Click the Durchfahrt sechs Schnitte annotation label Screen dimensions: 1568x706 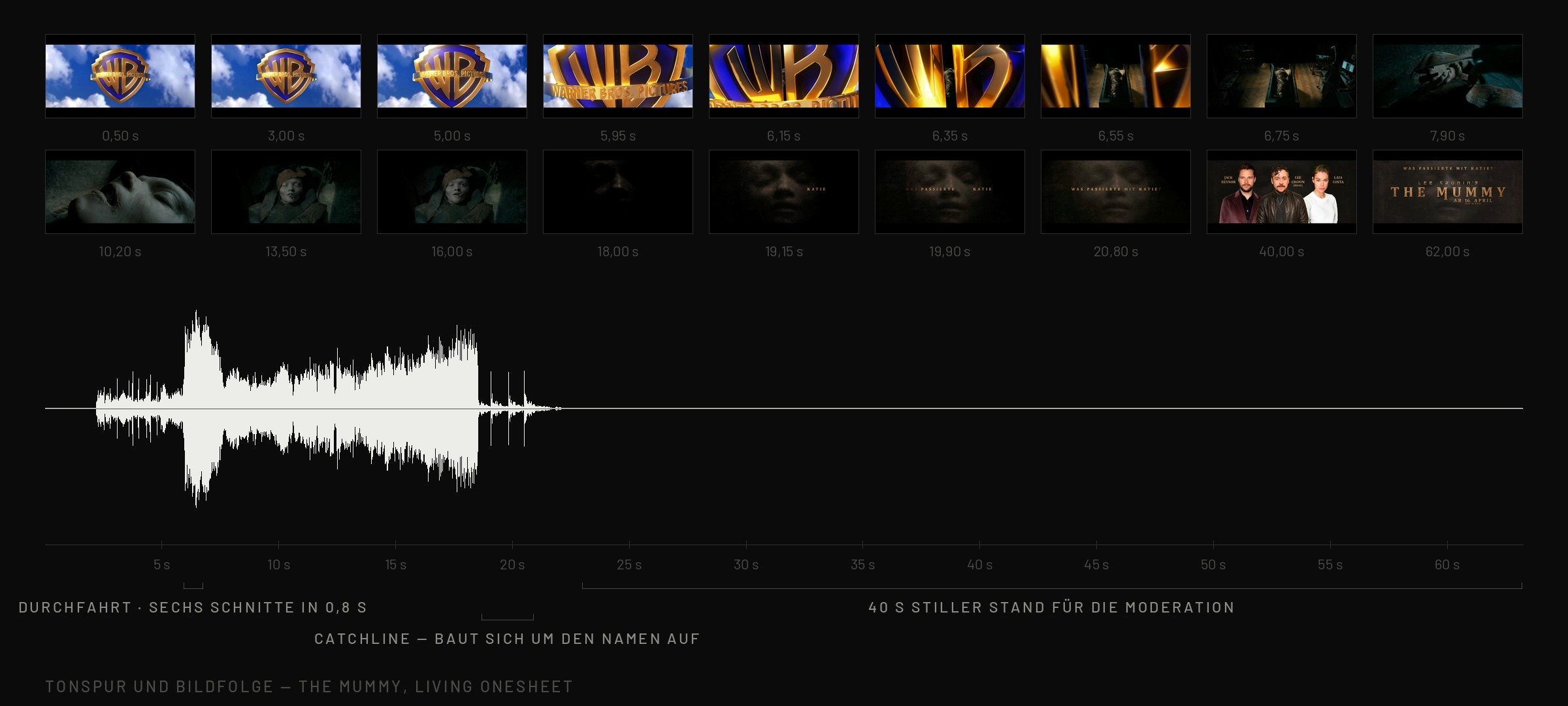click(x=193, y=607)
